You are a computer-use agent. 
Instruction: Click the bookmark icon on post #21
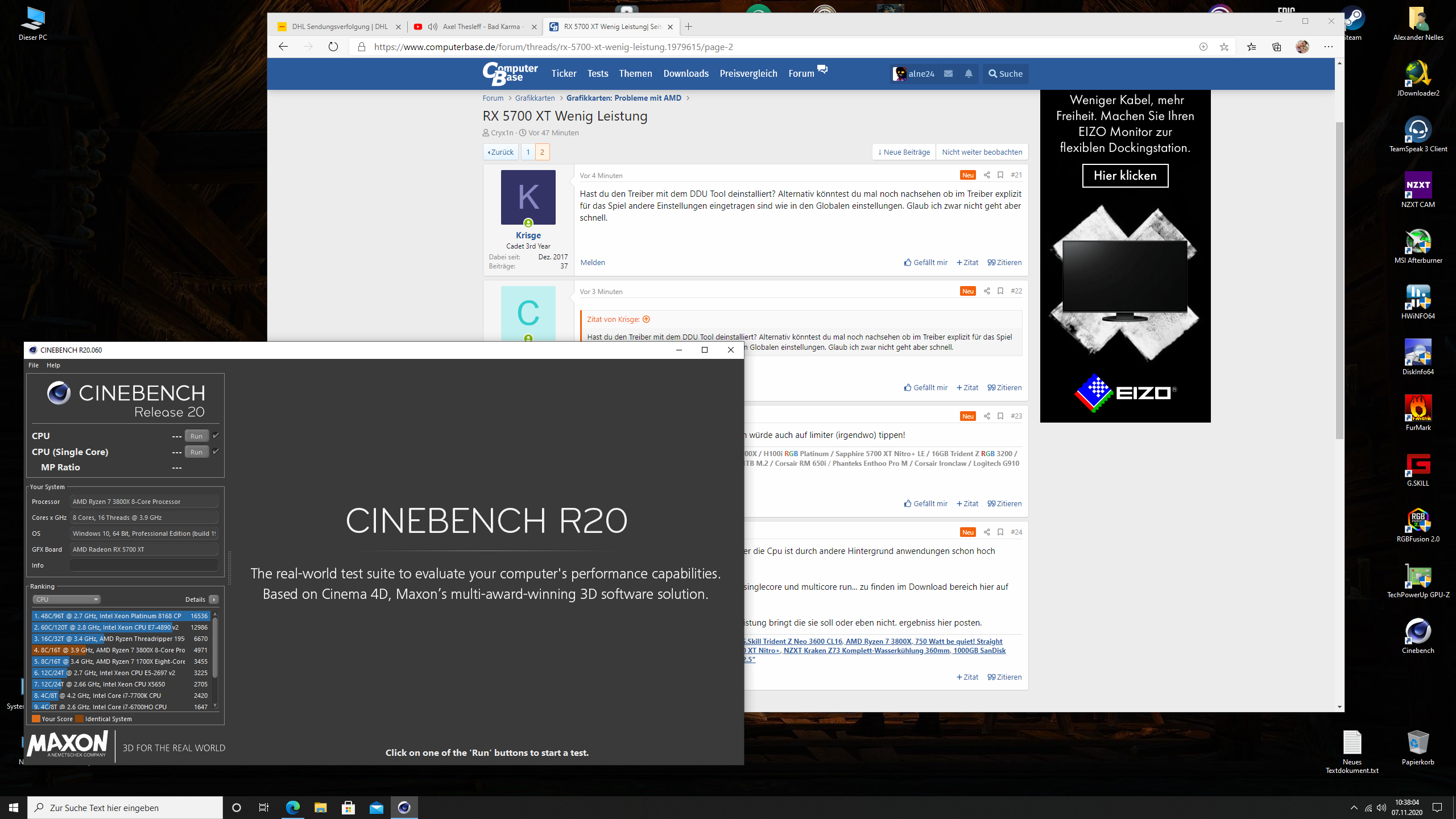[1000, 175]
